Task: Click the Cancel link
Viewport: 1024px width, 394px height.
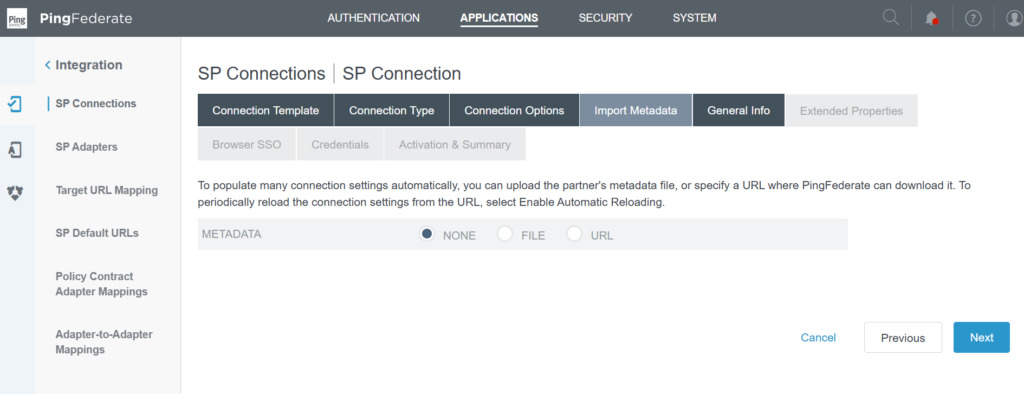Action: click(x=818, y=337)
